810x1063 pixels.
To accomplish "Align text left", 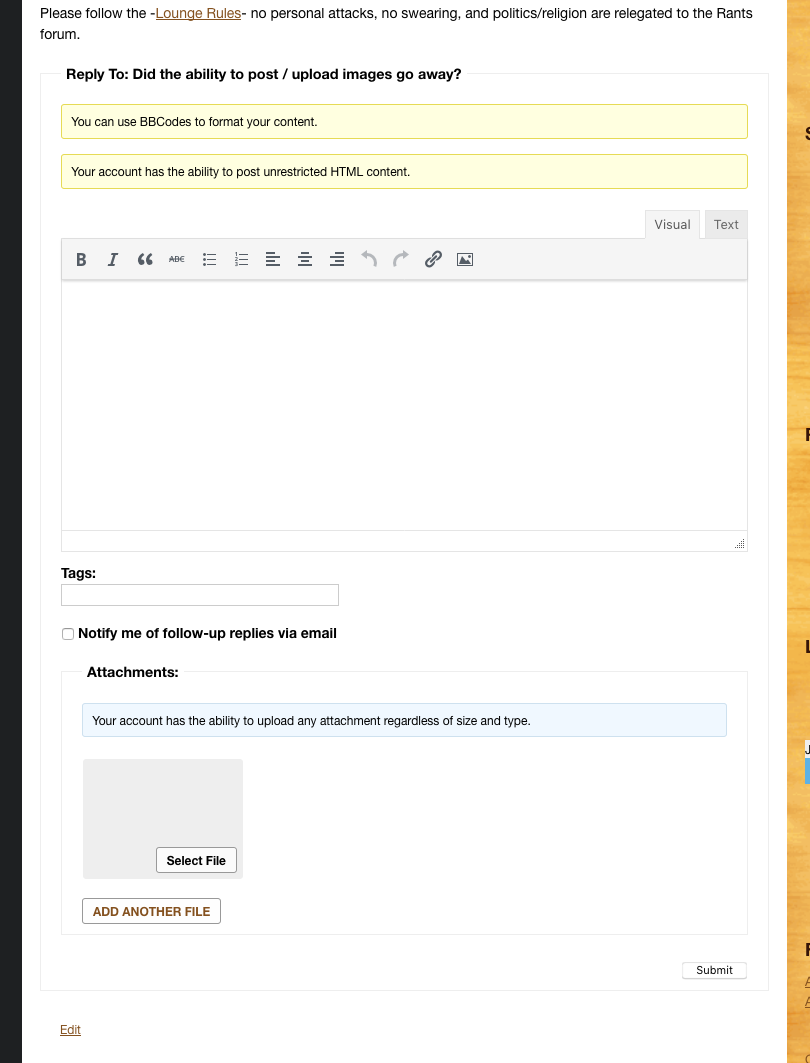I will pyautogui.click(x=273, y=260).
